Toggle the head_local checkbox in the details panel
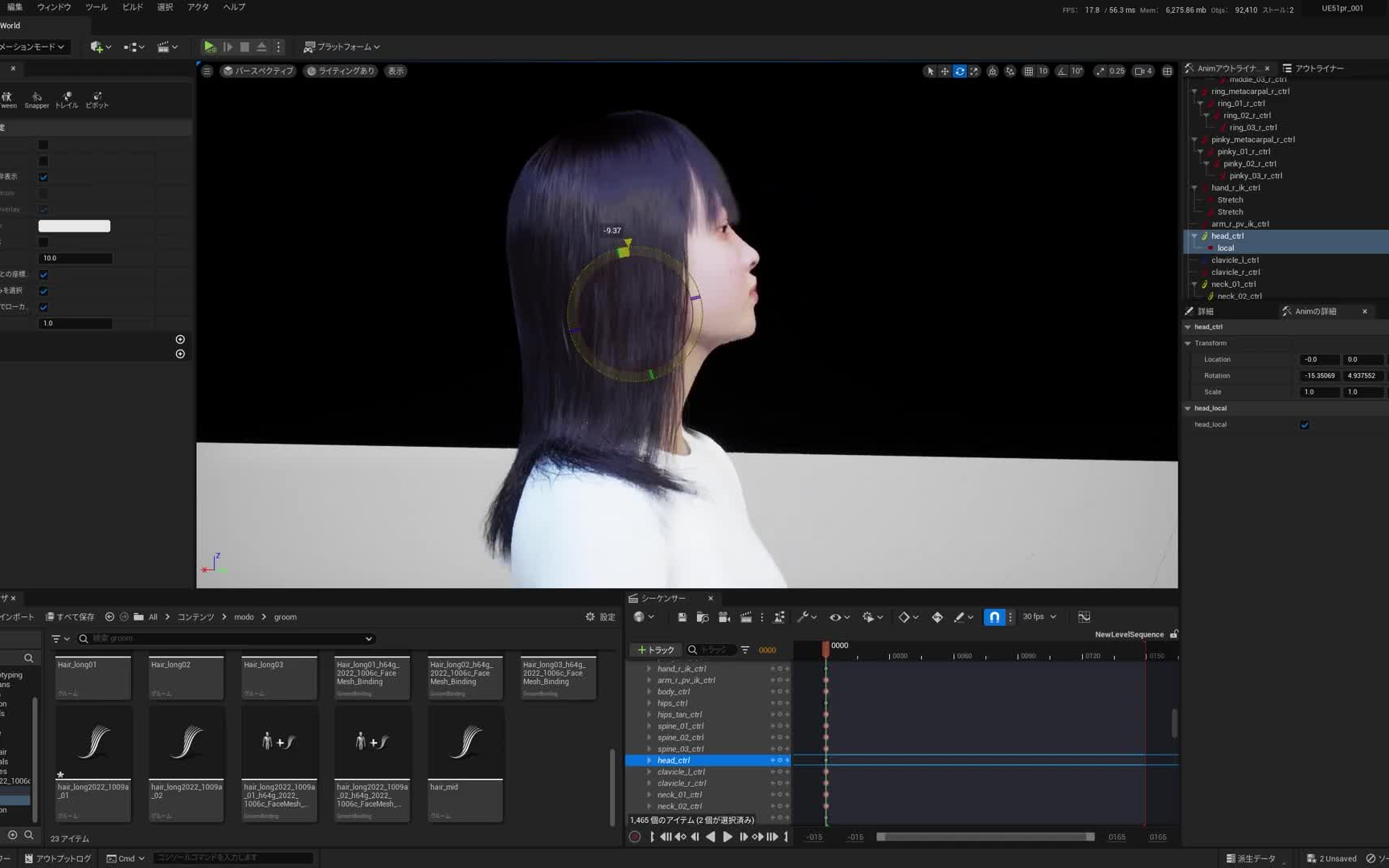This screenshot has width=1389, height=868. point(1305,425)
